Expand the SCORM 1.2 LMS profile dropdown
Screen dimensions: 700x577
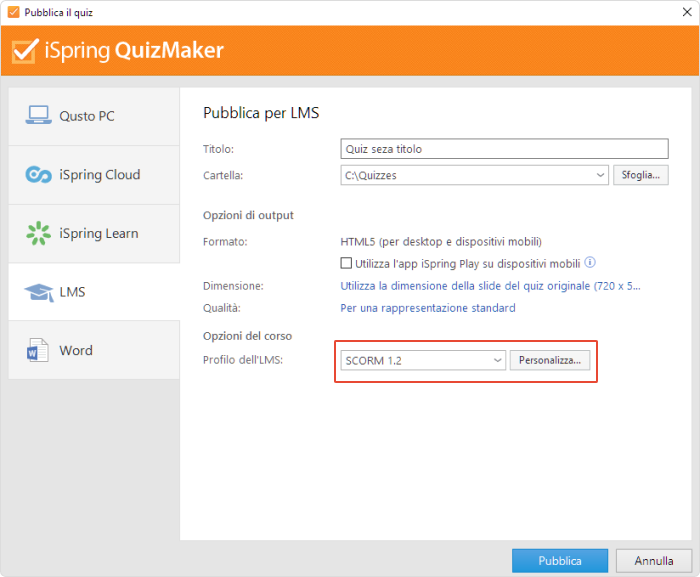coord(497,360)
